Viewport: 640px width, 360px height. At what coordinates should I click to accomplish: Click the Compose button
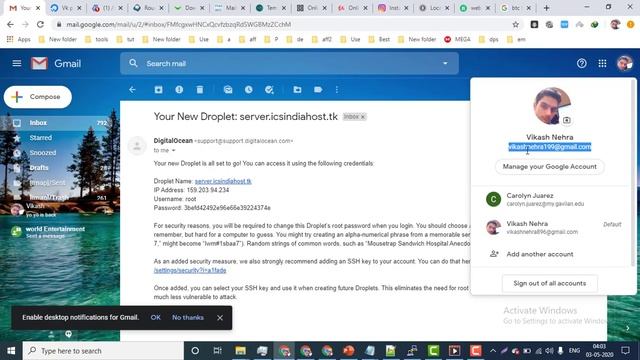pyautogui.click(x=38, y=97)
